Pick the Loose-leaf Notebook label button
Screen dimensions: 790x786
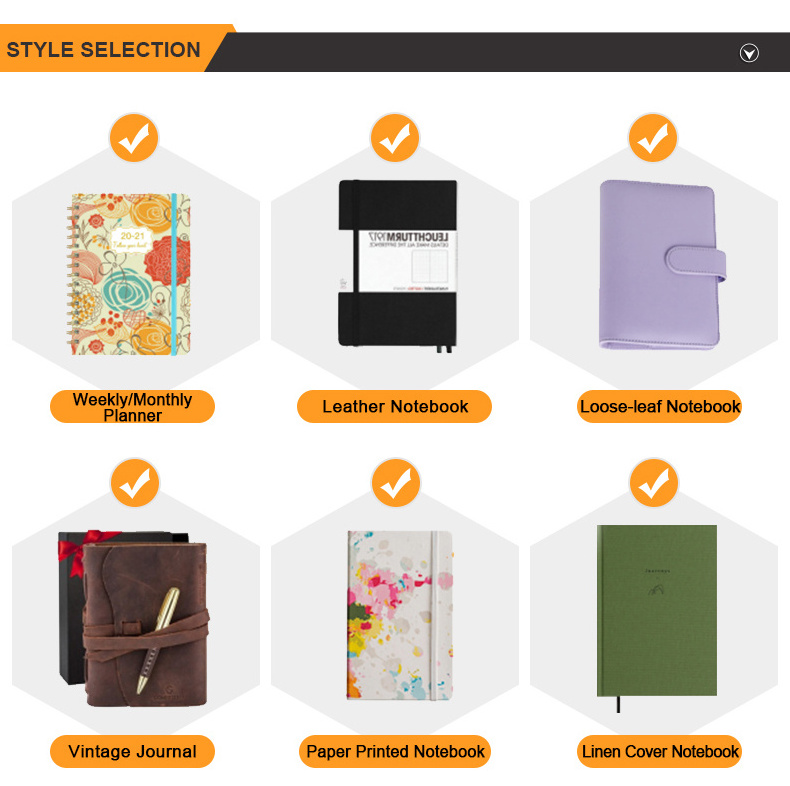[x=660, y=406]
